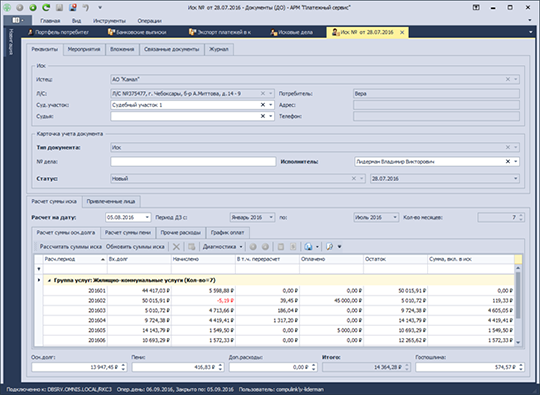Image resolution: width=540 pixels, height=395 pixels.
Task: Open the Журнал tab
Action: 219,49
